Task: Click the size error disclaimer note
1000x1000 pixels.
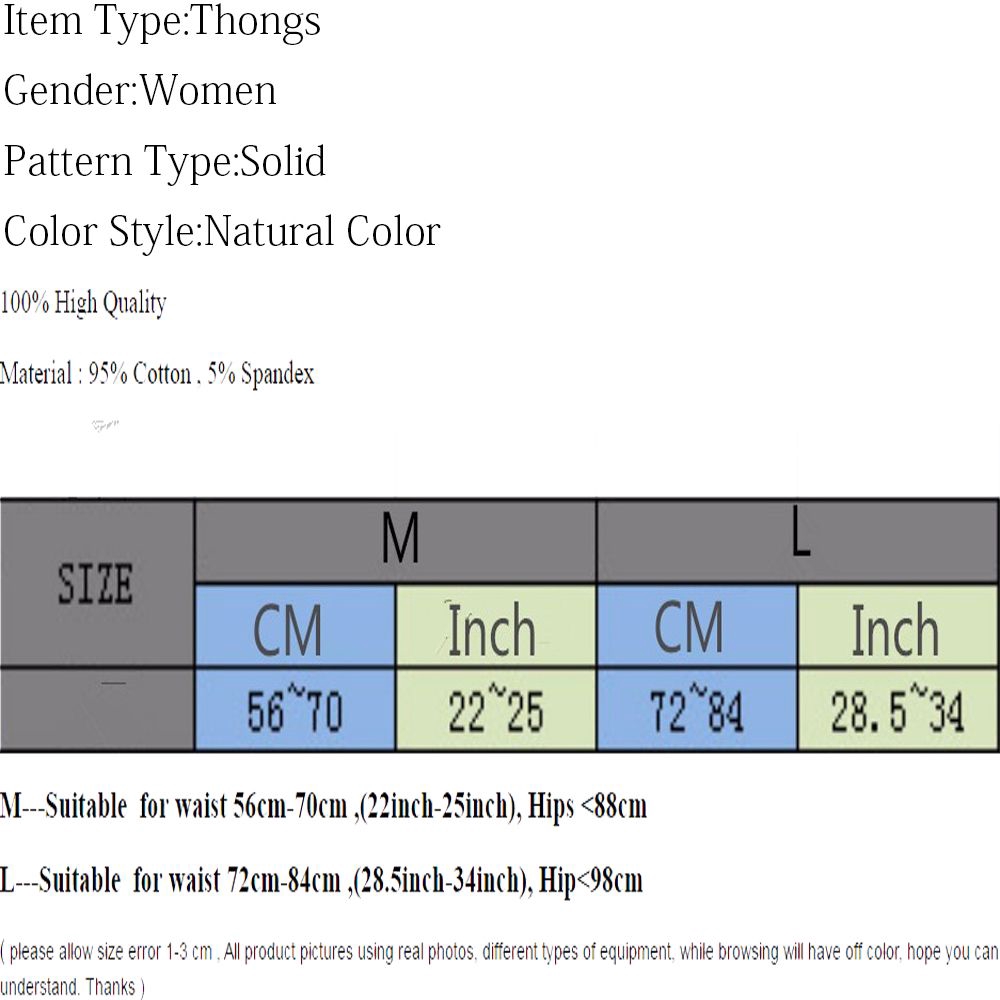Action: (x=499, y=969)
